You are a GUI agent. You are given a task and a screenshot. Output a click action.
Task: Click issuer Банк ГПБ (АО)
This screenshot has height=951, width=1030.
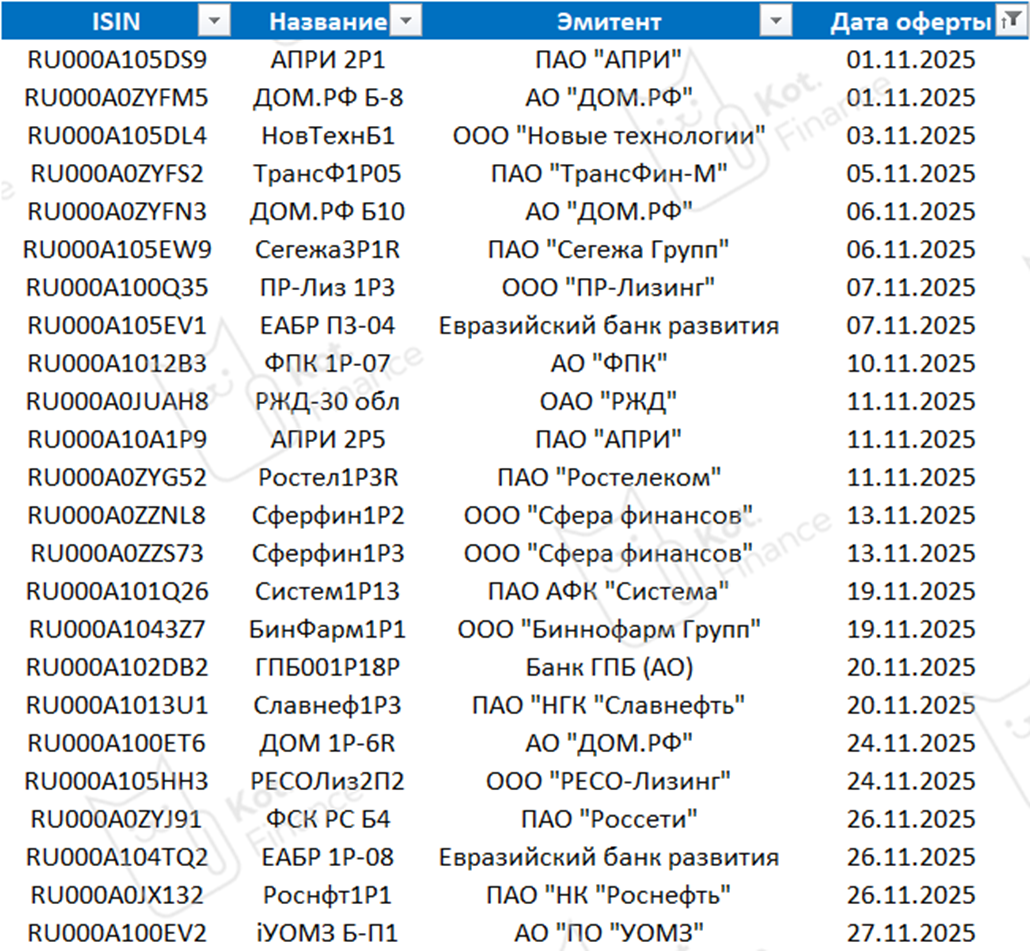pos(608,667)
